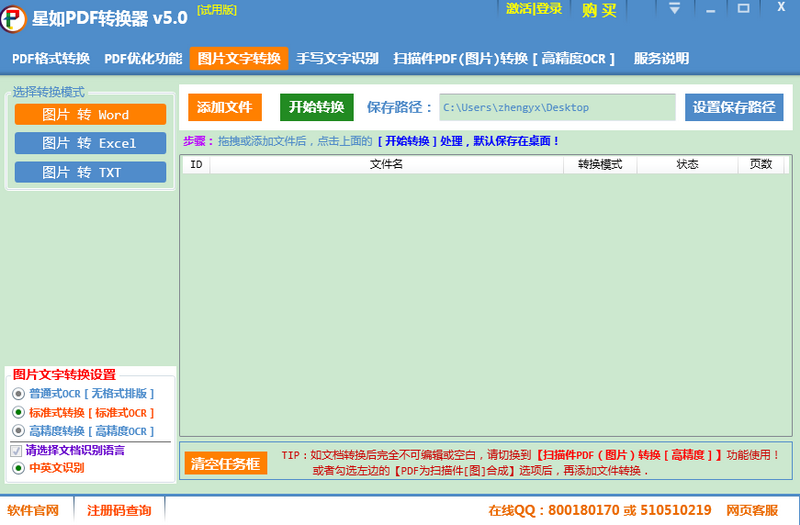Click the ID column header
This screenshot has height=525, width=800.
[x=196, y=164]
